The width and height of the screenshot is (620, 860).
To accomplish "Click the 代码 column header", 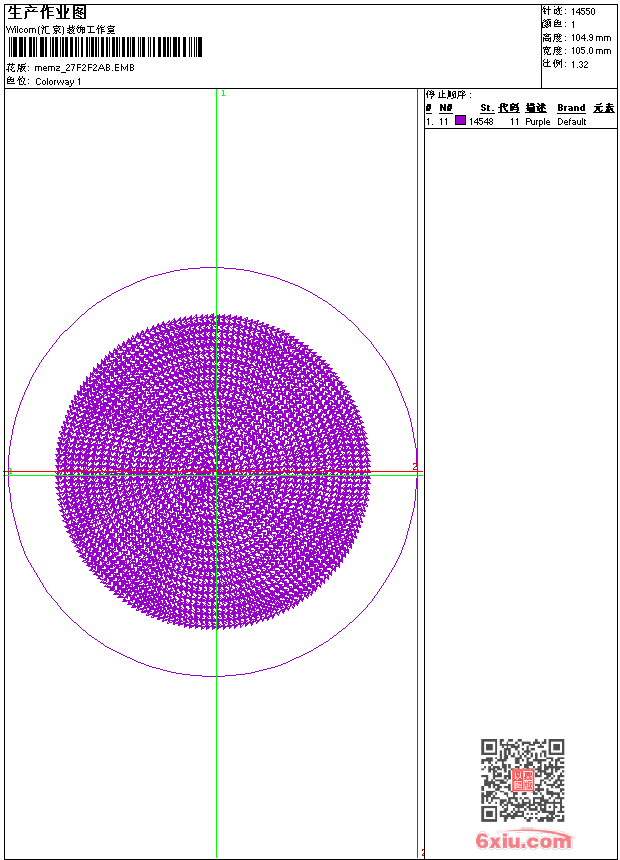I will click(509, 108).
